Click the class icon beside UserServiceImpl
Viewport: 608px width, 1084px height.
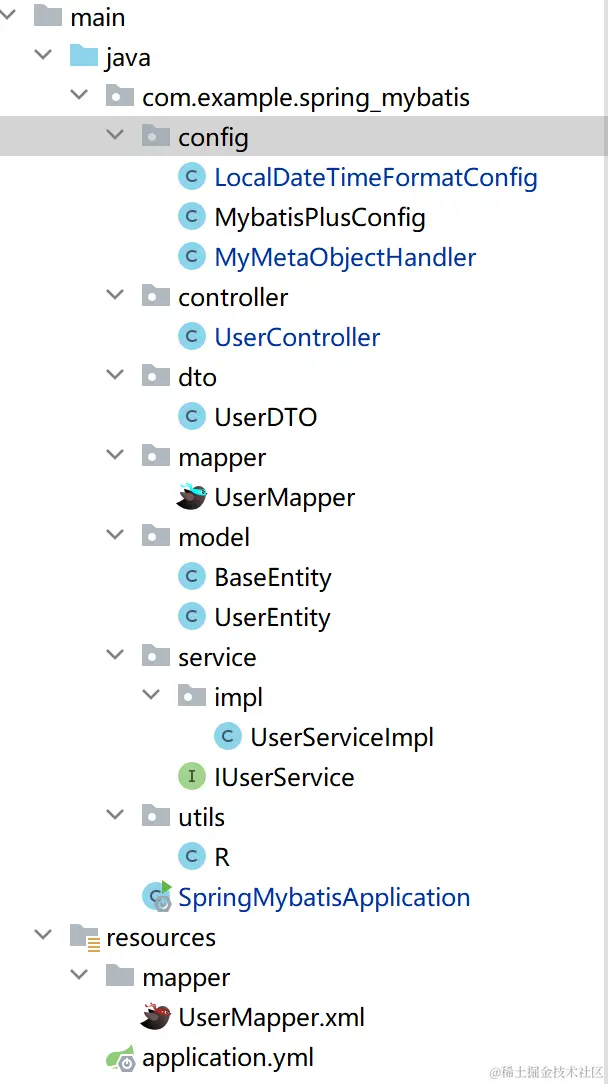pyautogui.click(x=227, y=737)
